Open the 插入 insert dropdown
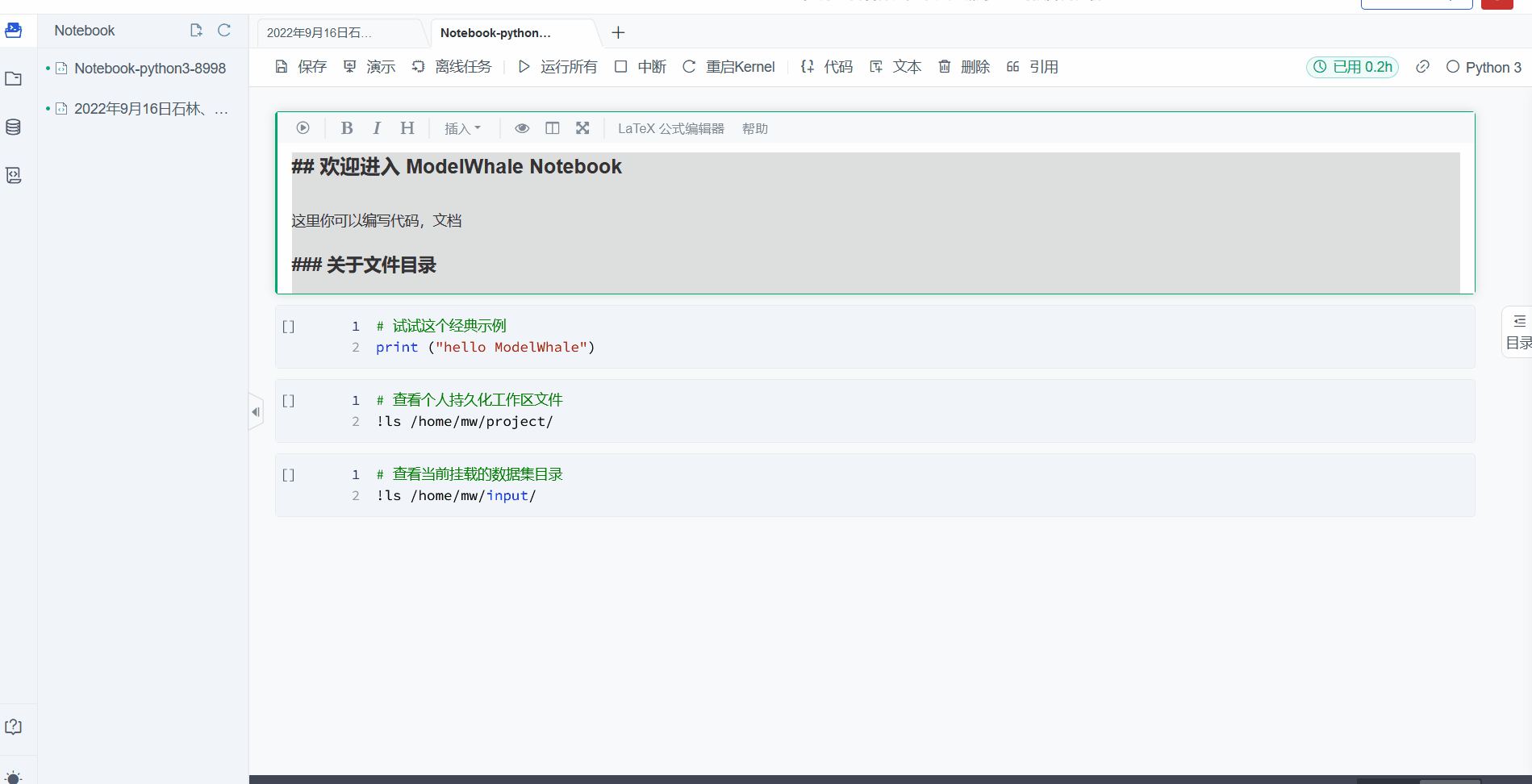 [462, 128]
